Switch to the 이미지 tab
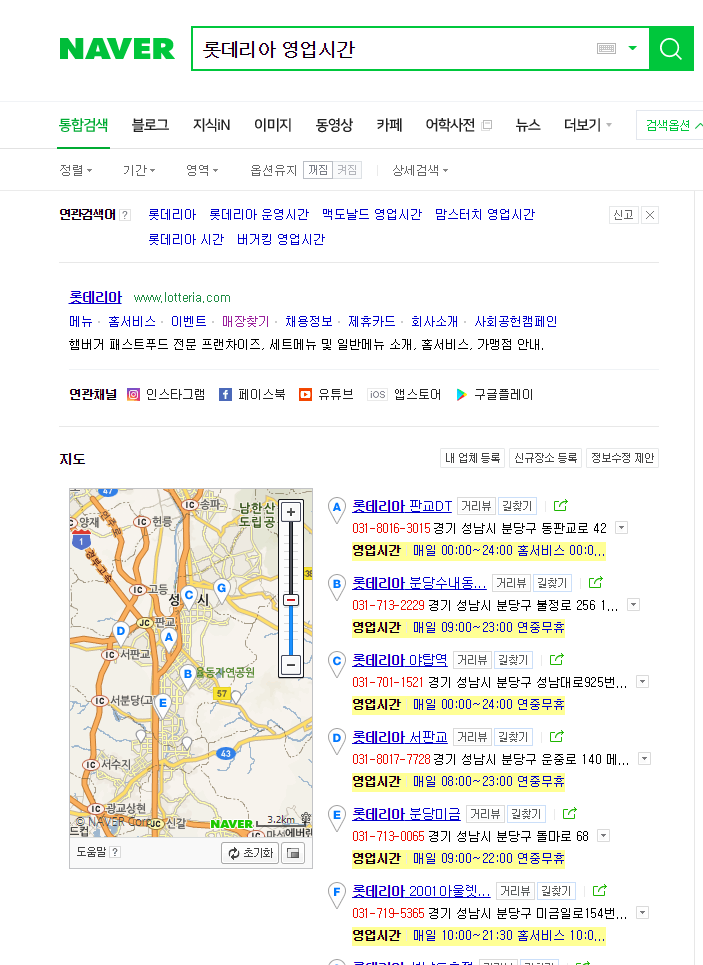This screenshot has height=965, width=703. (x=273, y=125)
